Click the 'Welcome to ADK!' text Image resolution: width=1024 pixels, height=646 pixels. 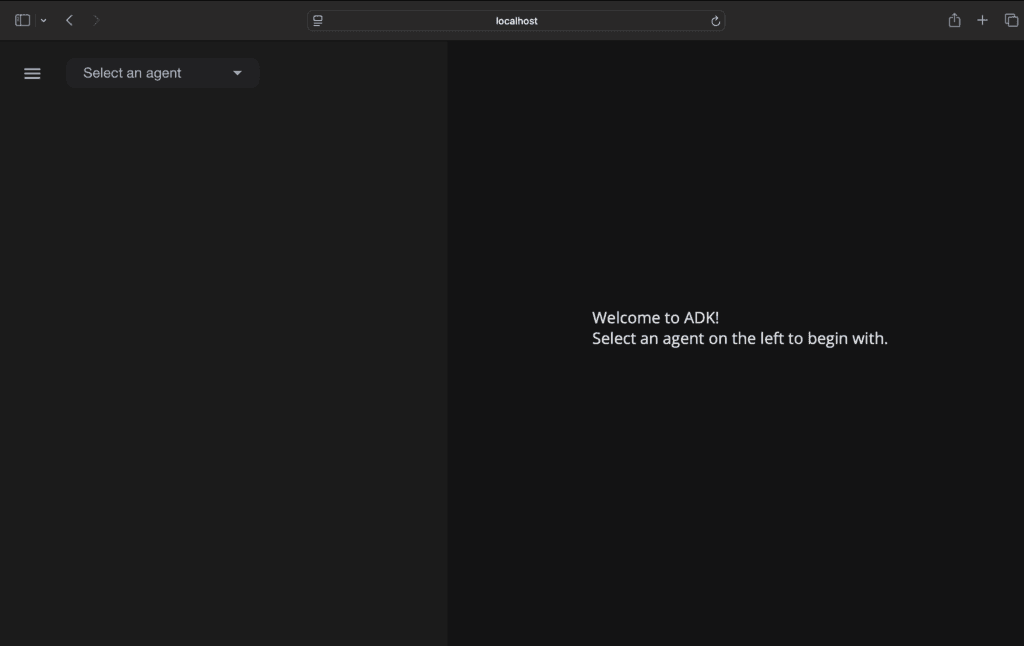pos(655,317)
